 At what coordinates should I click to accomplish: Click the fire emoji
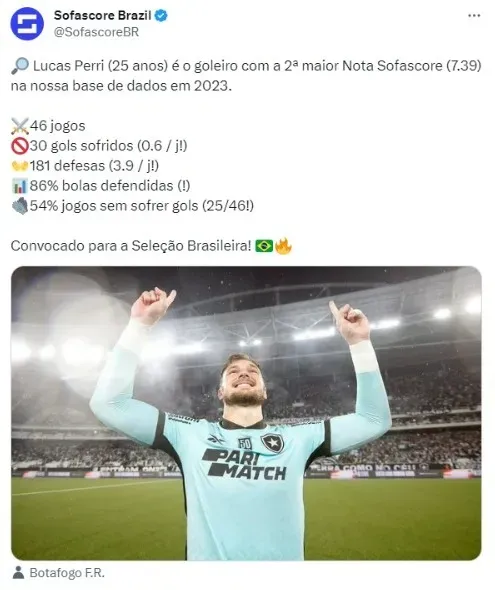[x=283, y=246]
